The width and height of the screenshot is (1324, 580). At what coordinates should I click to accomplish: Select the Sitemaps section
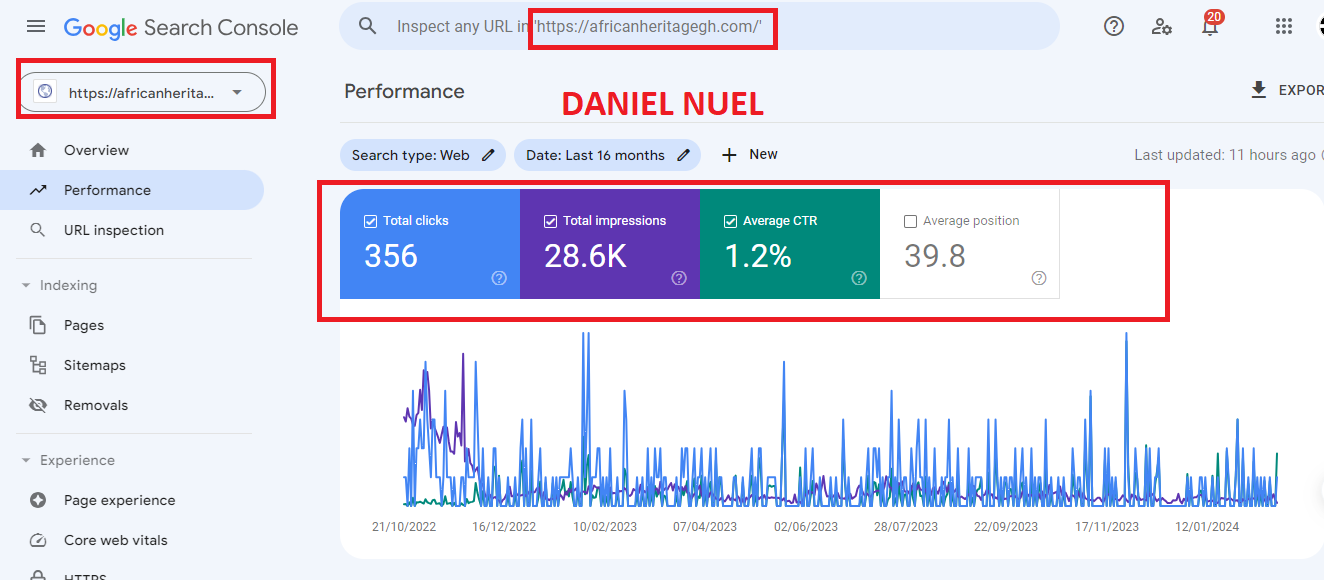[97, 364]
